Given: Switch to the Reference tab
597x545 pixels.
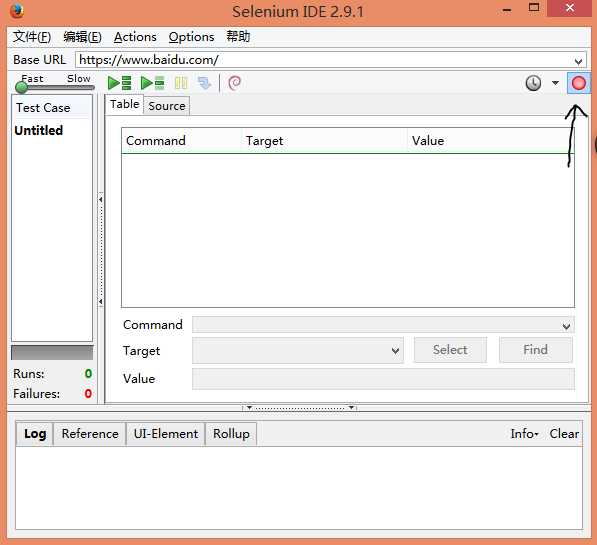Looking at the screenshot, I should (90, 433).
